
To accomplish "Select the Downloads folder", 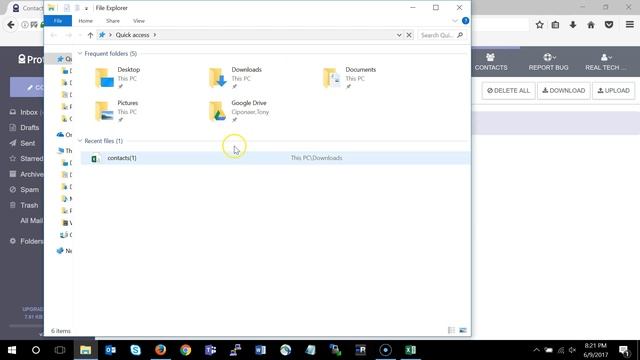I will tap(236, 78).
